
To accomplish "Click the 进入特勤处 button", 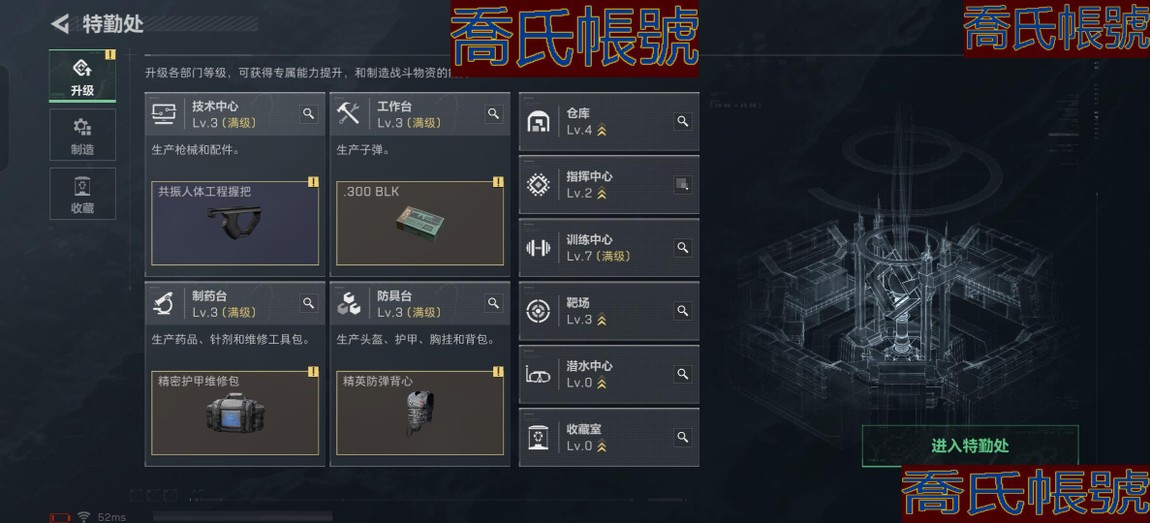I will (970, 445).
